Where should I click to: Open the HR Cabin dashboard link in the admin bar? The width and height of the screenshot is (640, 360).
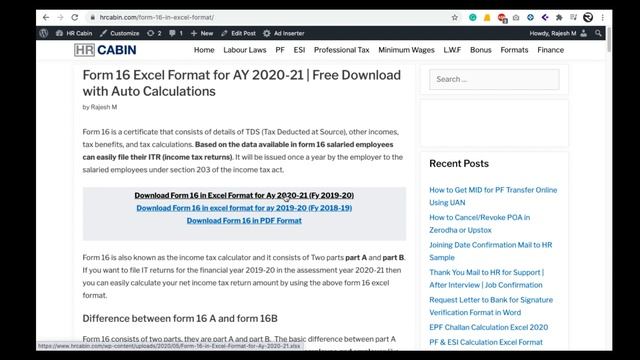[74, 33]
